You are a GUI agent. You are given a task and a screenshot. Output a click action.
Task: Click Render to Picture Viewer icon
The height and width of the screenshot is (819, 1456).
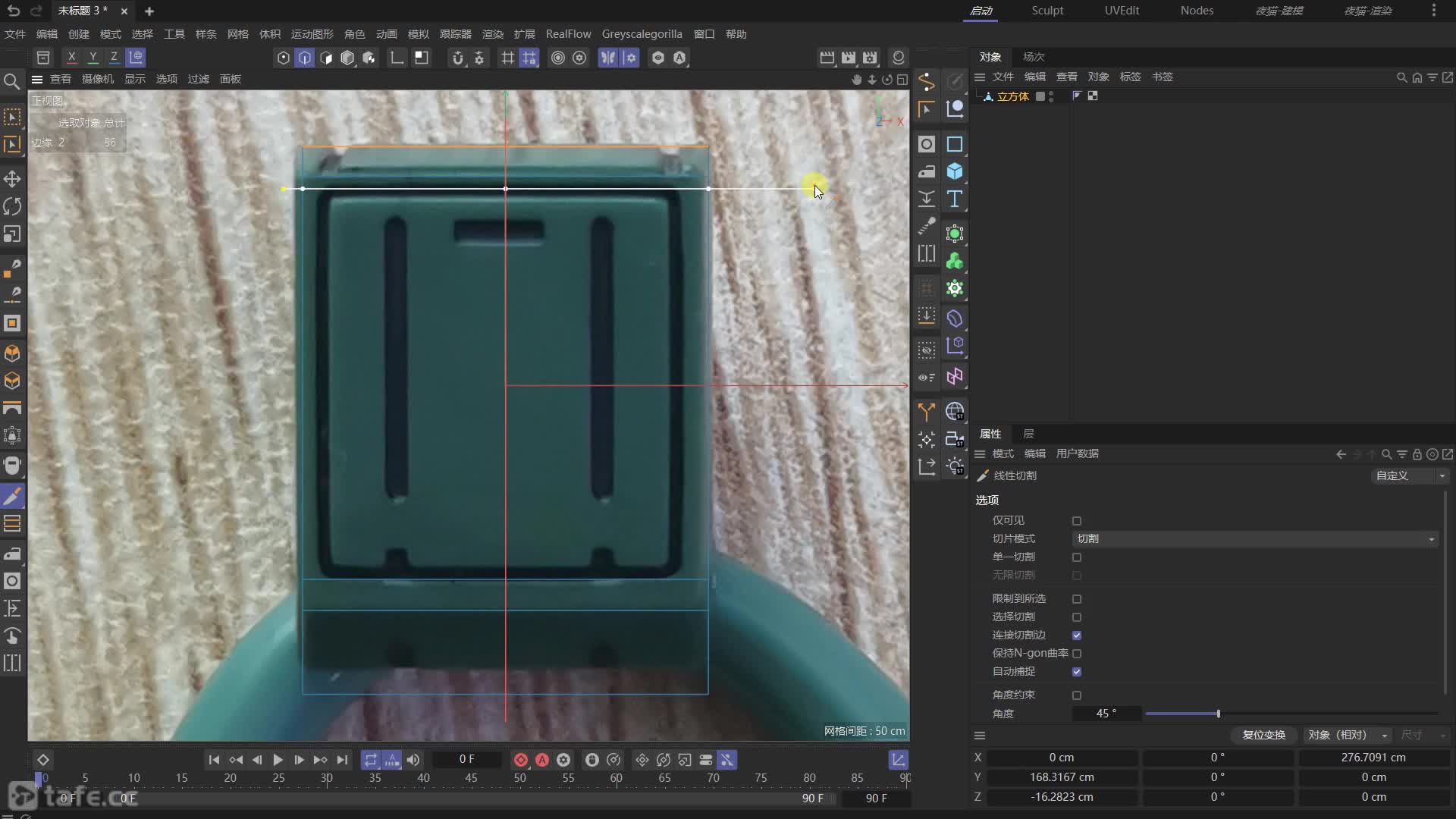tap(849, 58)
